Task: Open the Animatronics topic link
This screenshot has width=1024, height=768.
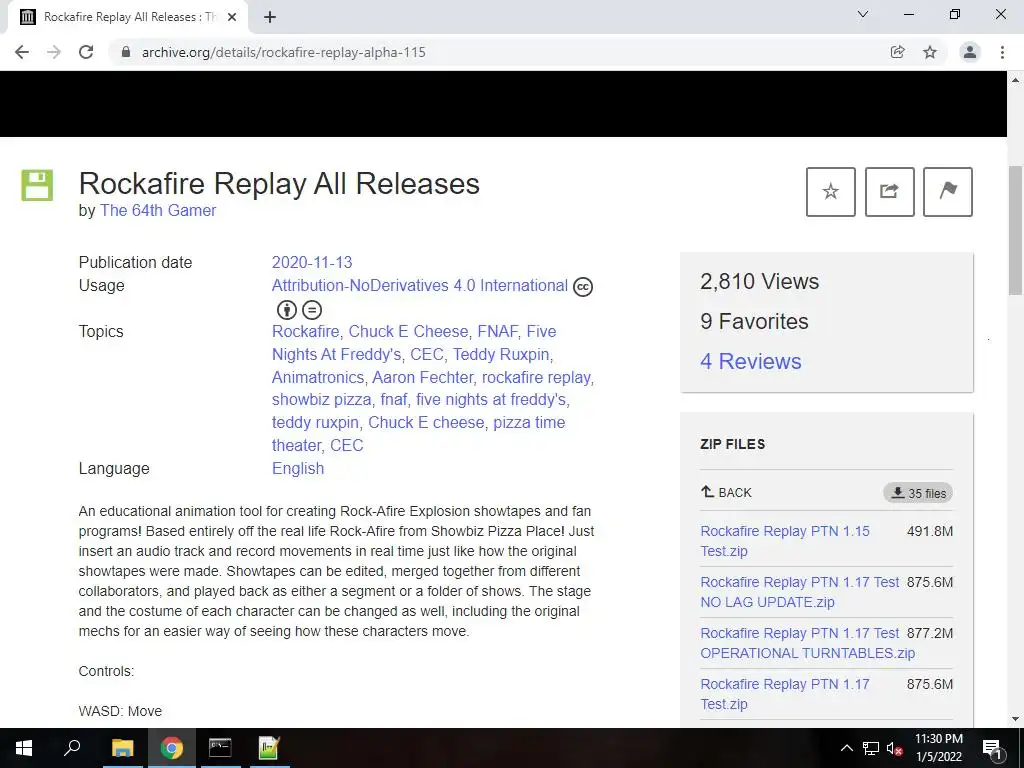Action: 318,377
